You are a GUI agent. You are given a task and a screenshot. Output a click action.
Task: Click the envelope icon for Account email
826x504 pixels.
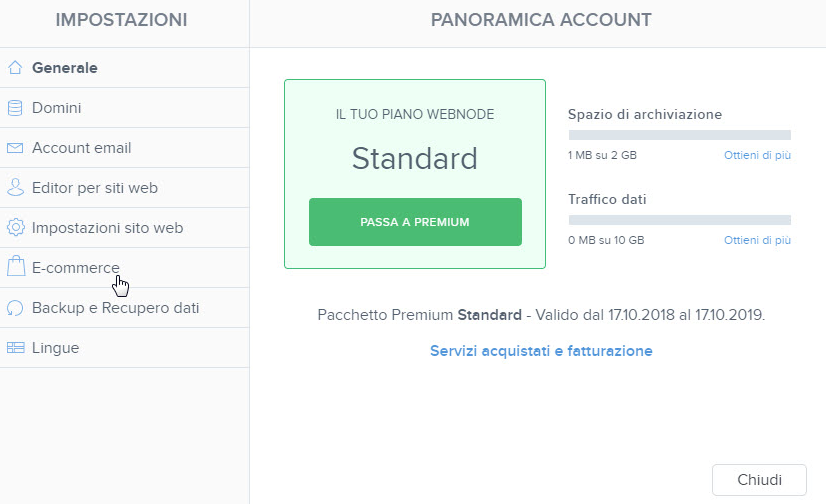[x=15, y=148]
